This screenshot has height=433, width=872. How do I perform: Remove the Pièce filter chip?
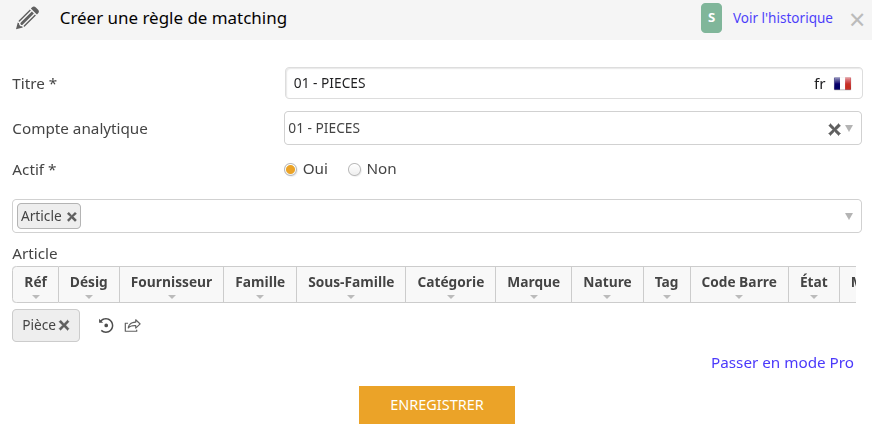[64, 326]
